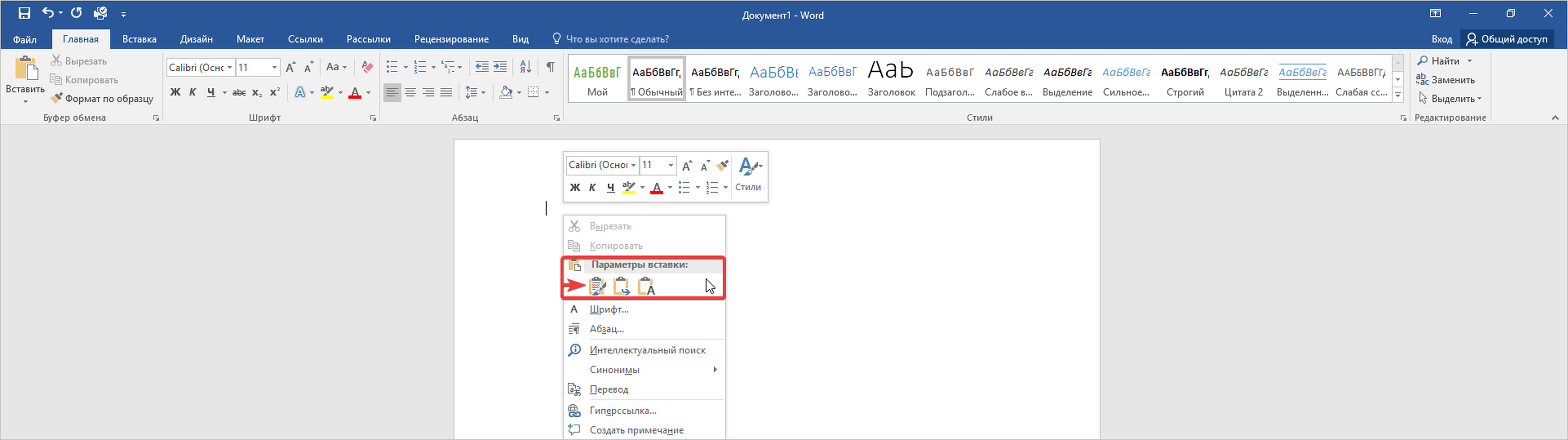Click Format Painter in ribbon
Viewport: 1568px width, 440px height.
click(102, 99)
